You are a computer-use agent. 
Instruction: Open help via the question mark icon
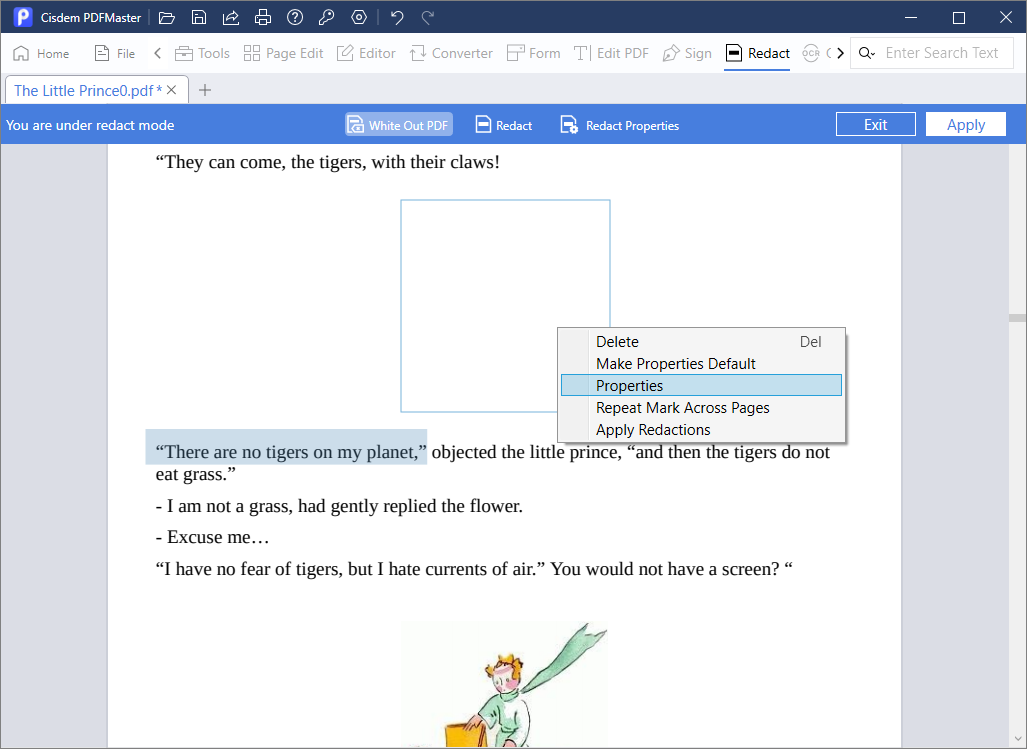click(295, 18)
